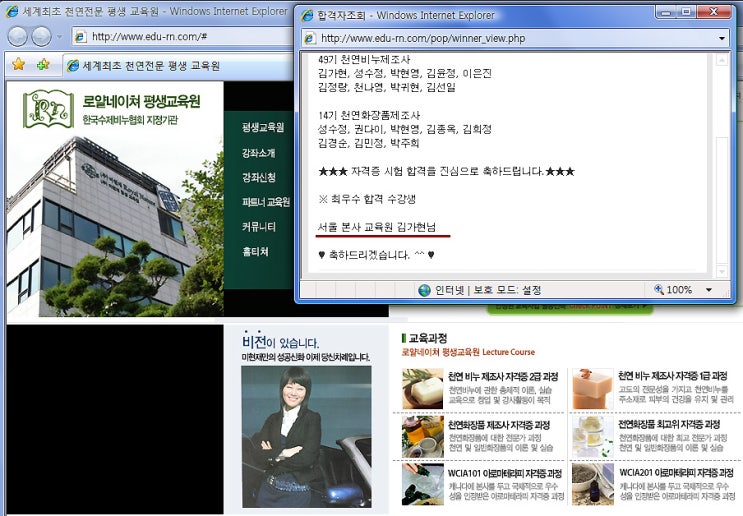Click the Back arrow in main browser

(x=18, y=36)
